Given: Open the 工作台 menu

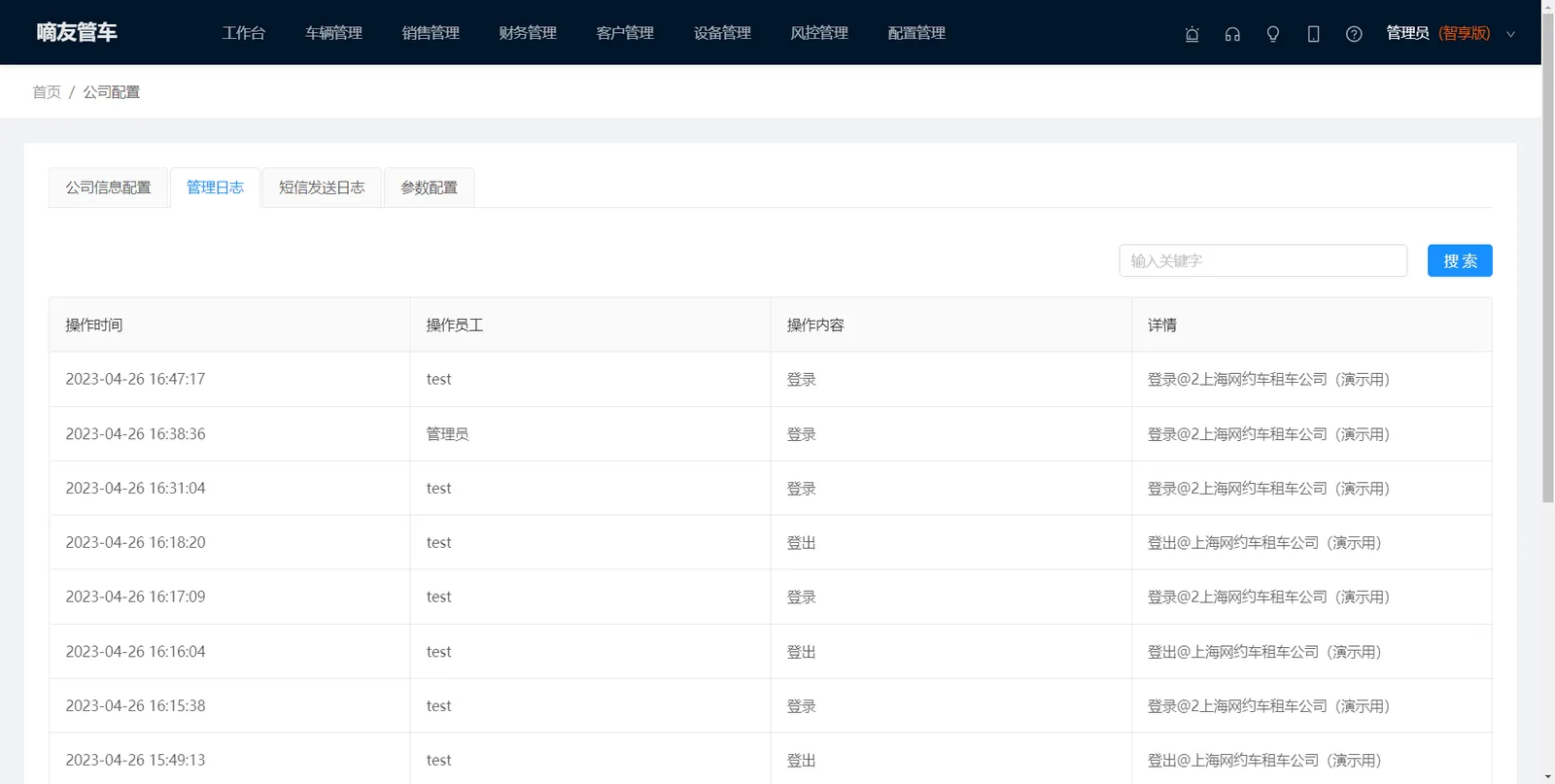Looking at the screenshot, I should pos(244,33).
